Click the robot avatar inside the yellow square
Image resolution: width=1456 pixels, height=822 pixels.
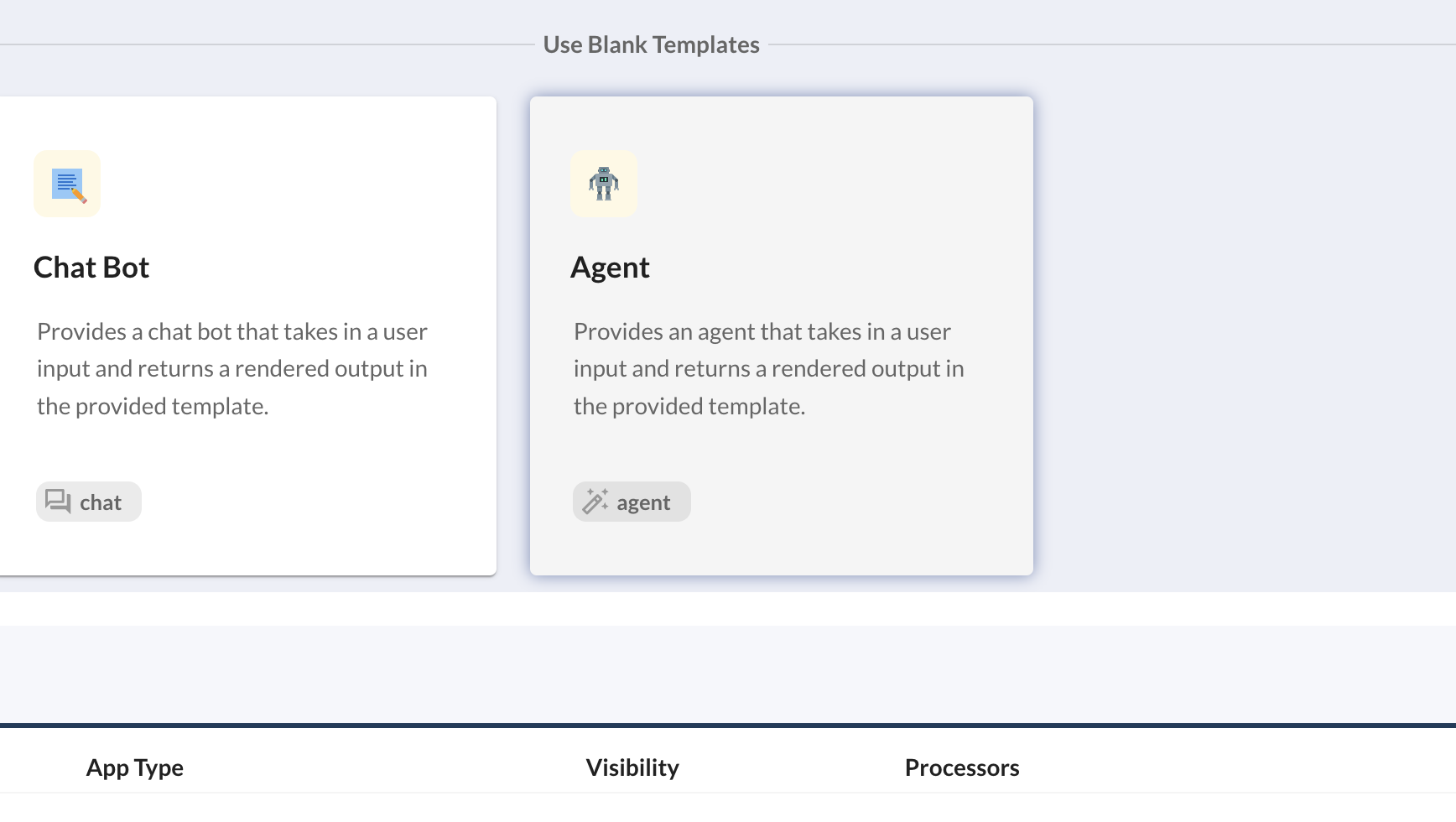[604, 184]
